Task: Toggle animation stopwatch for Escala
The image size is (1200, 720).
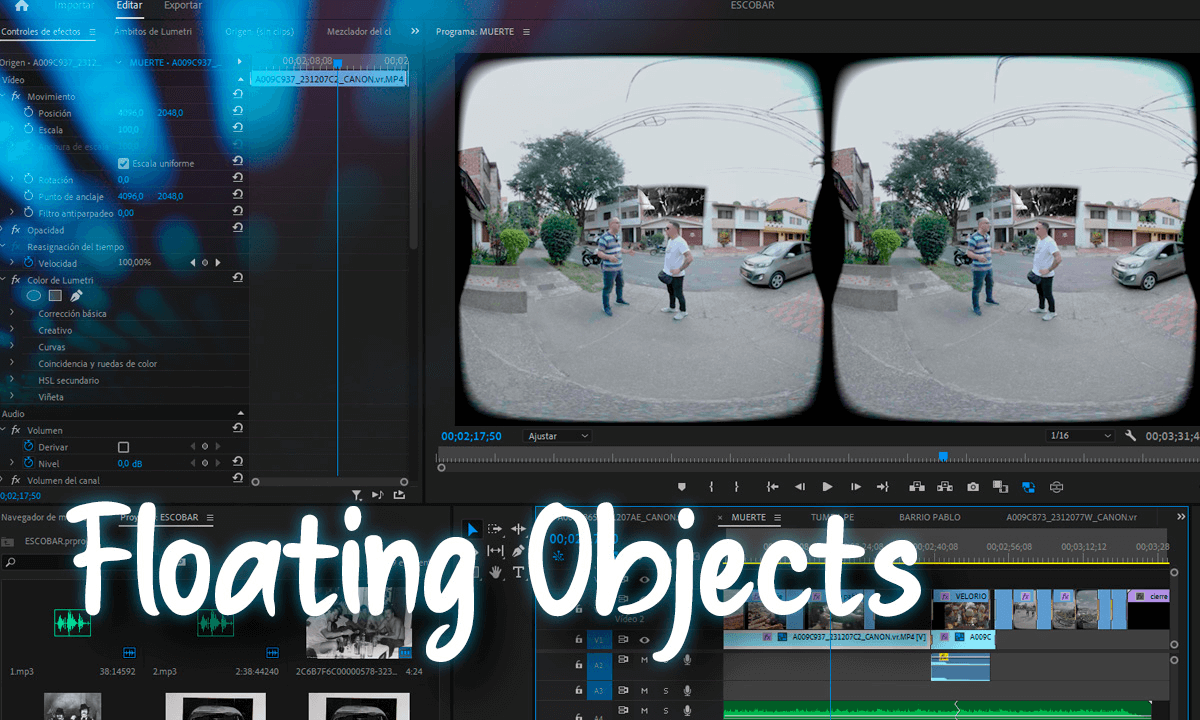Action: point(28,130)
